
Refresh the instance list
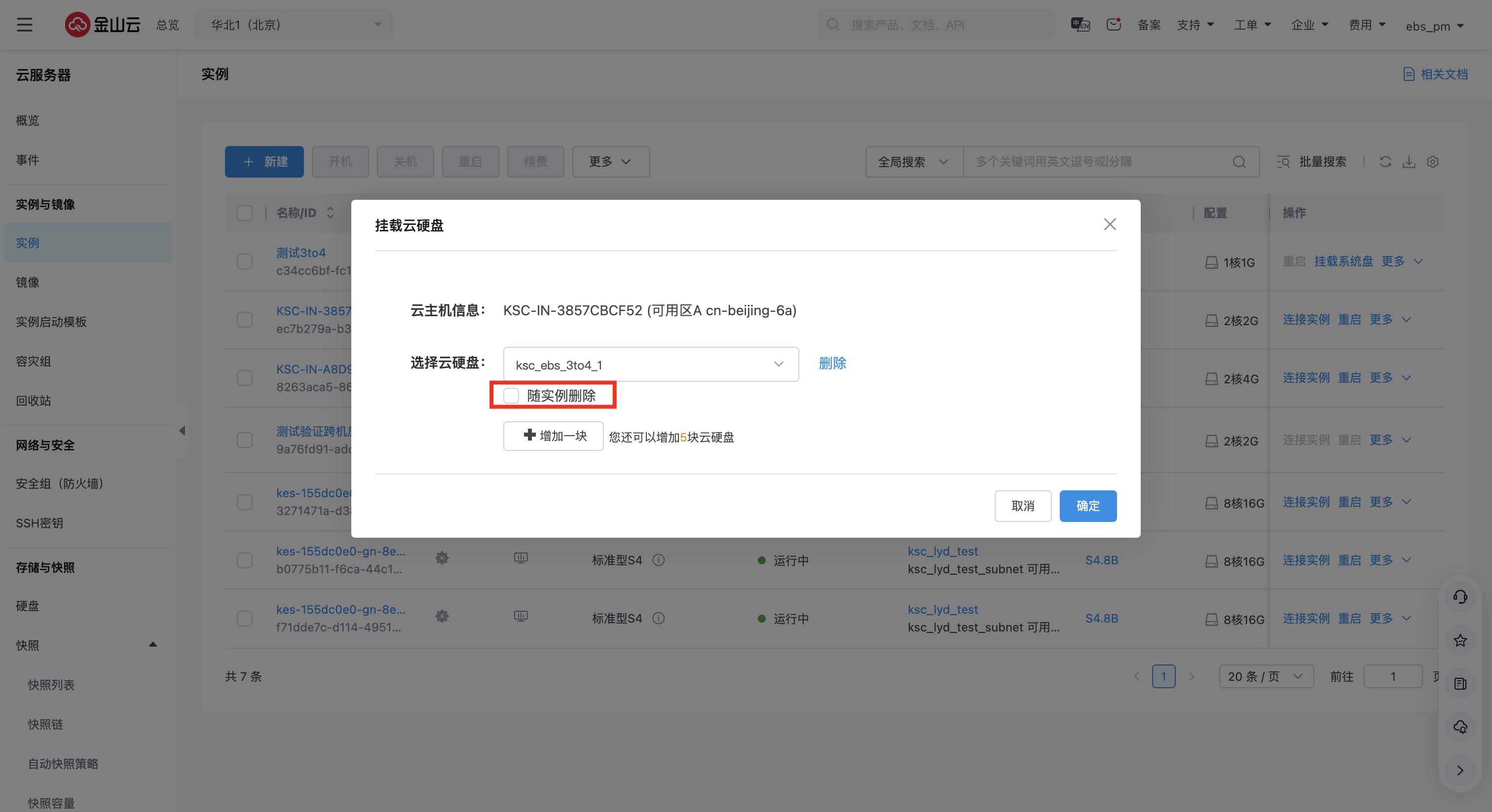coord(1385,162)
